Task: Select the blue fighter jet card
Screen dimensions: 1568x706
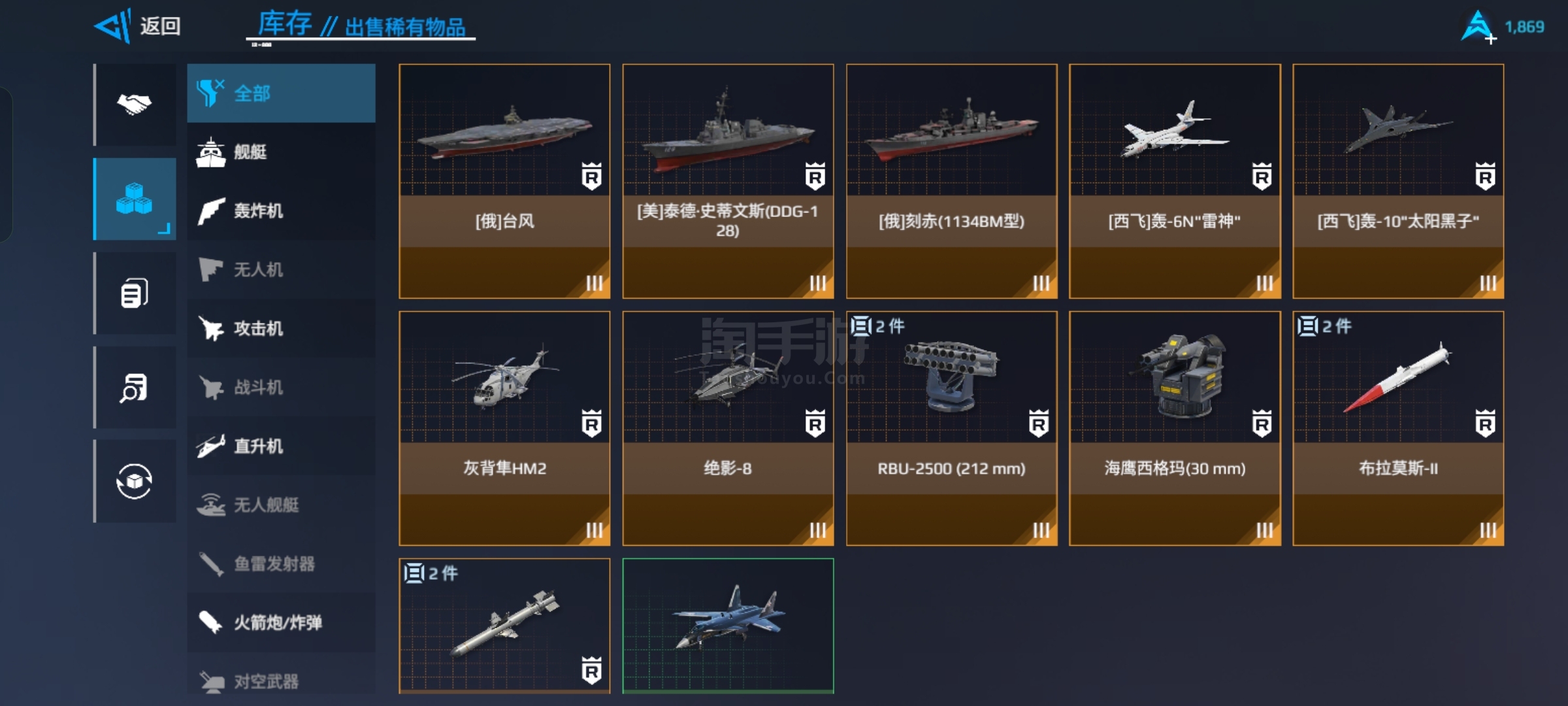Action: pos(728,626)
